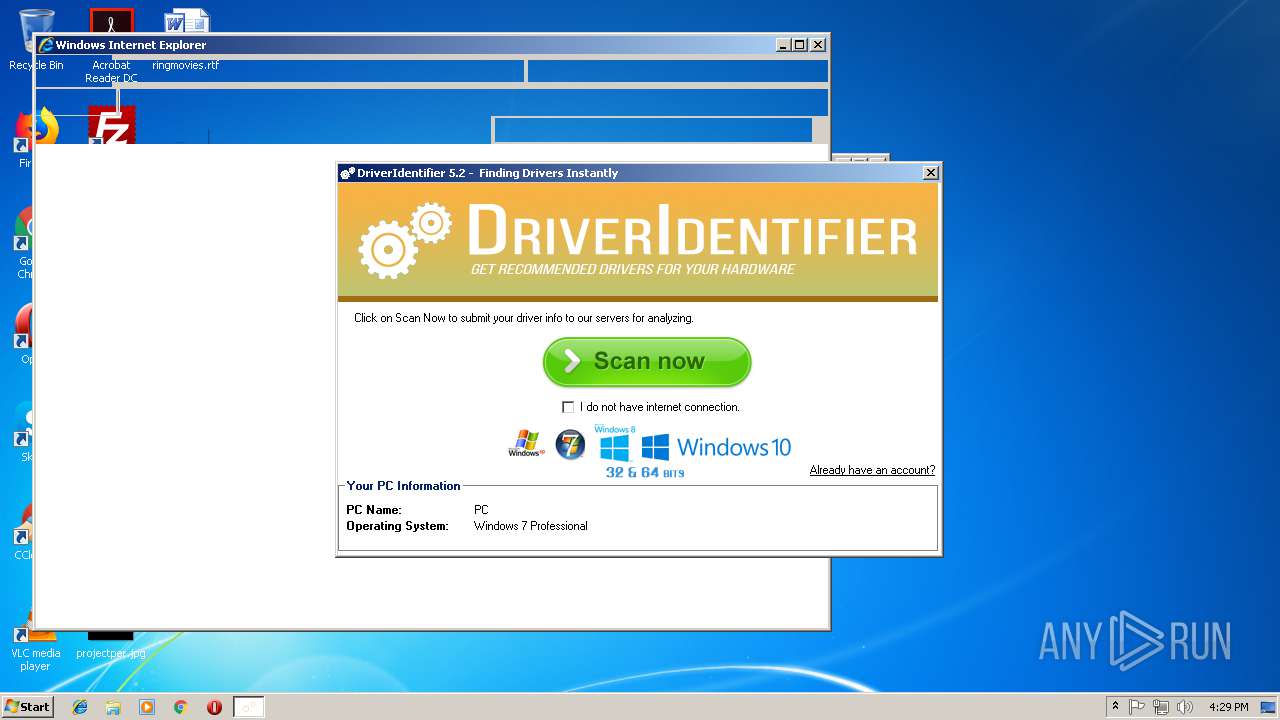This screenshot has height=720, width=1280.
Task: Open Windows Explorer folder taskbar icon
Action: (x=113, y=707)
